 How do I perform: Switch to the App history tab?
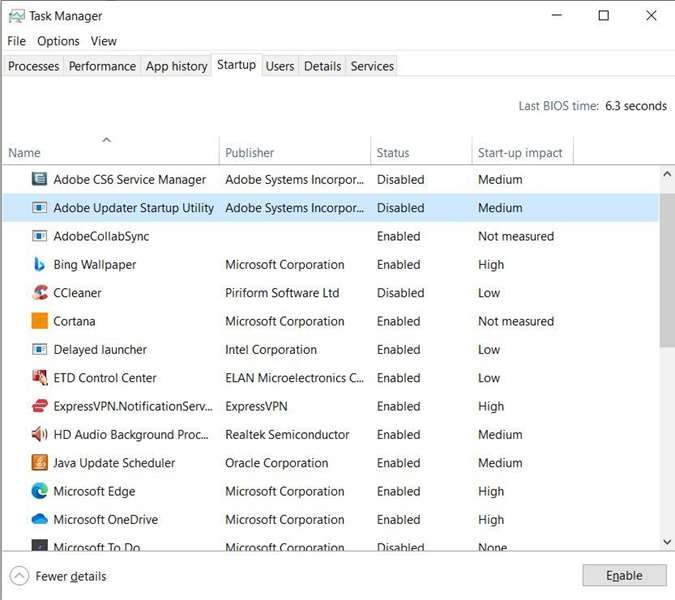click(x=176, y=66)
